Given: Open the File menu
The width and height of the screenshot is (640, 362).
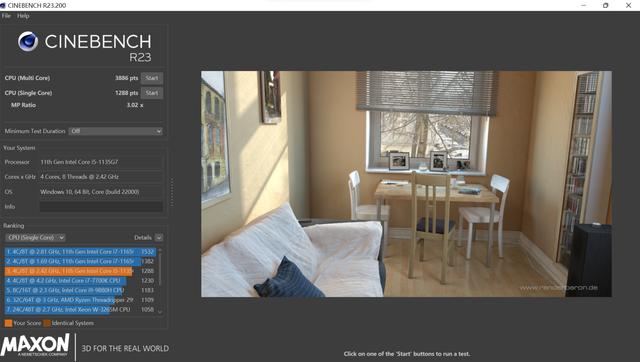Looking at the screenshot, I should 6,16.
